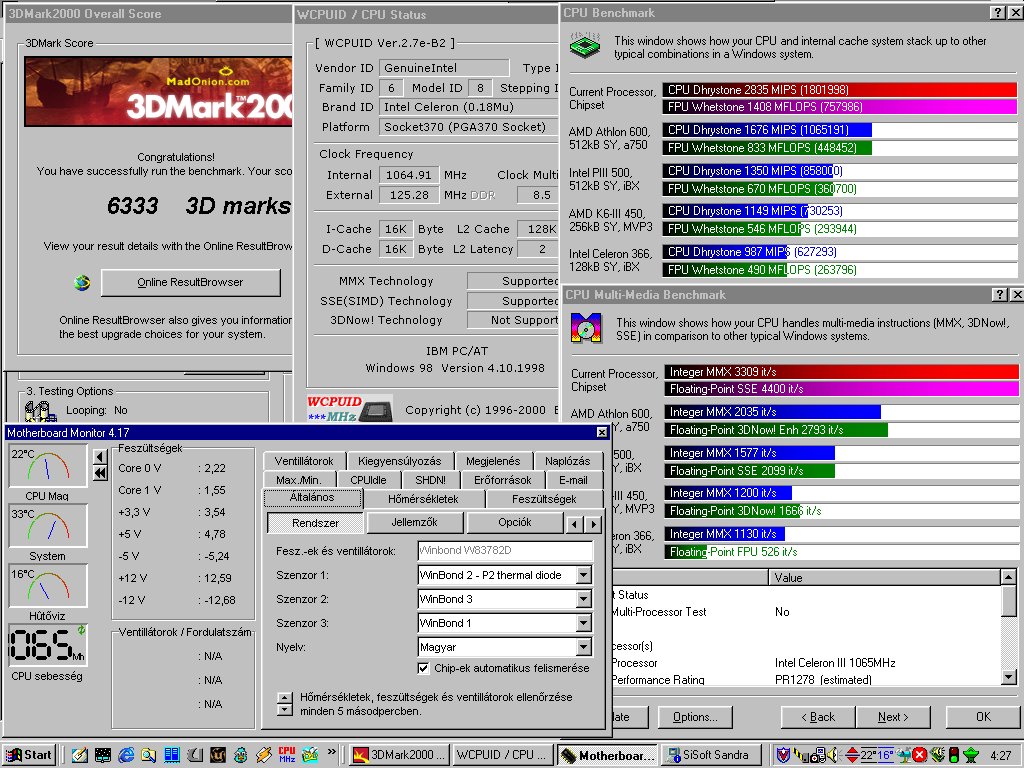
Task: Click the left tab-scroll arrow next to Opciók
Action: tap(575, 523)
